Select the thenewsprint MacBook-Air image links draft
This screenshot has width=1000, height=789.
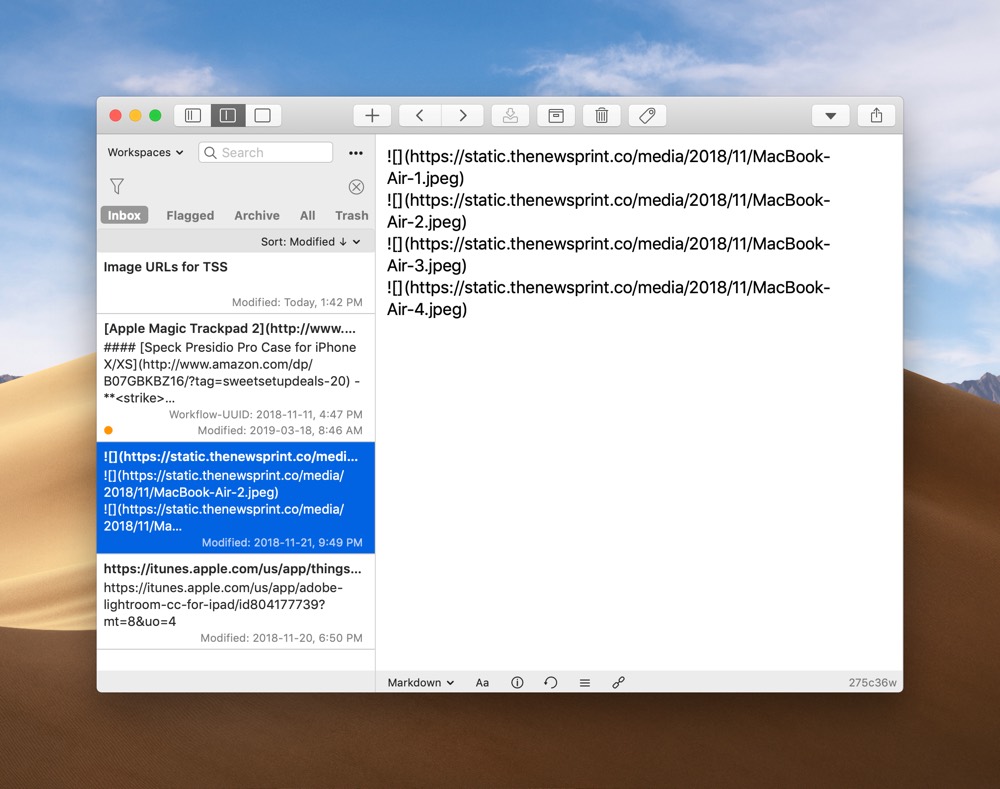click(235, 498)
